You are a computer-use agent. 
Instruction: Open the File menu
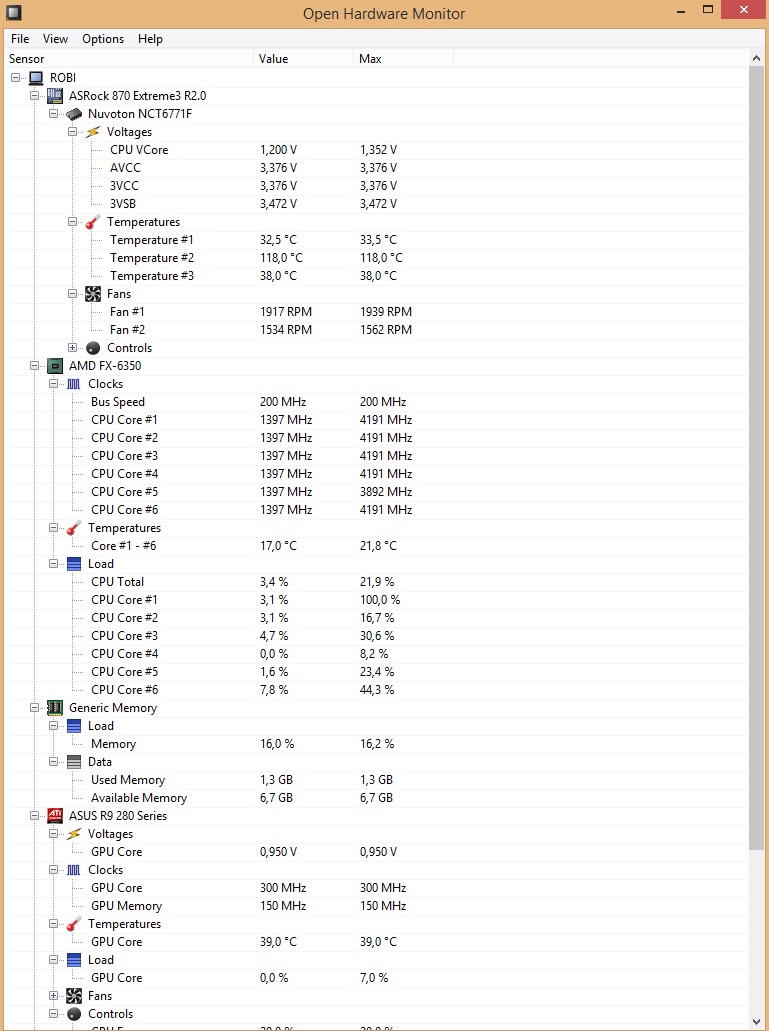click(20, 39)
